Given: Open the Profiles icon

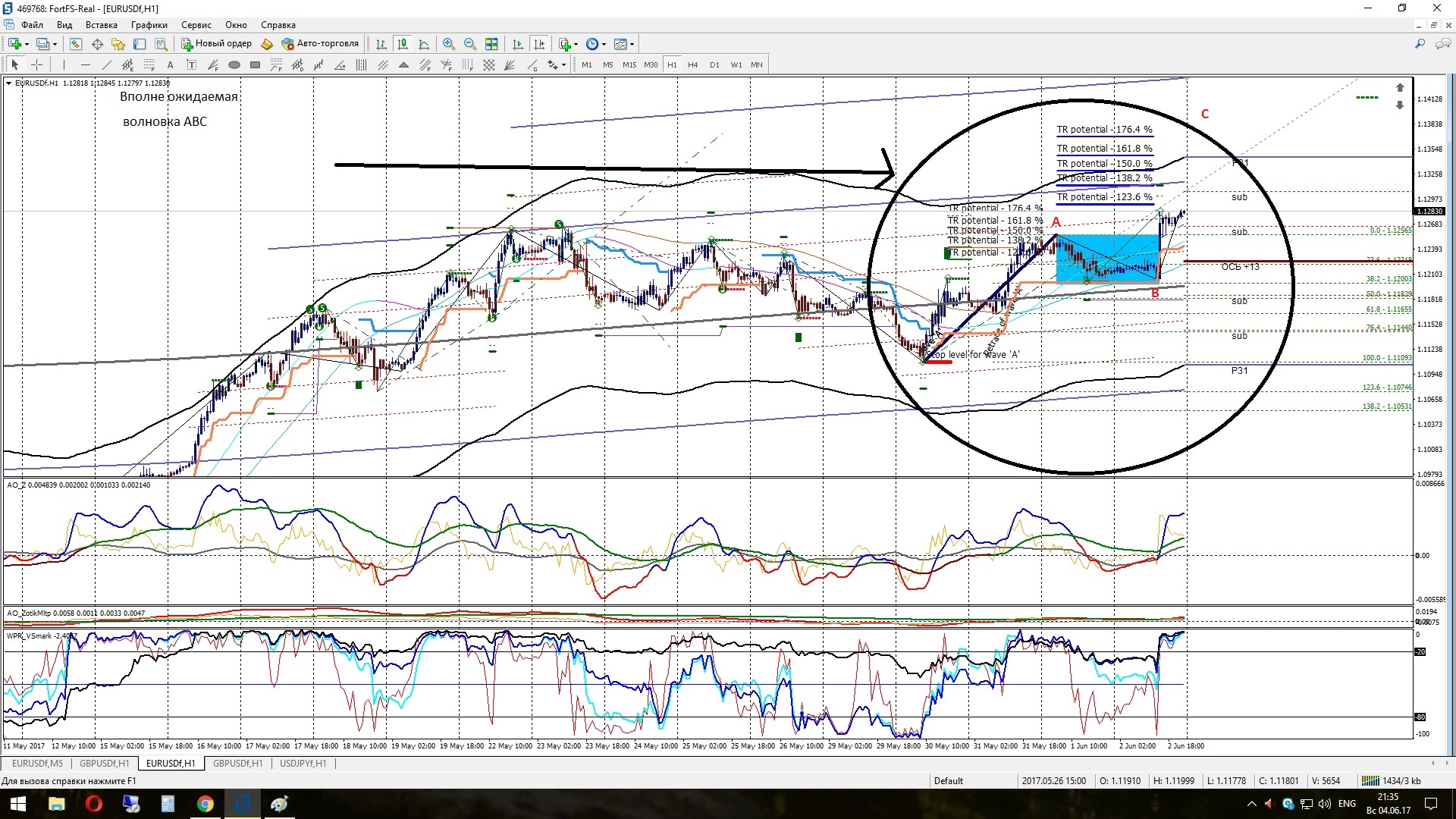Looking at the screenshot, I should pos(43,44).
